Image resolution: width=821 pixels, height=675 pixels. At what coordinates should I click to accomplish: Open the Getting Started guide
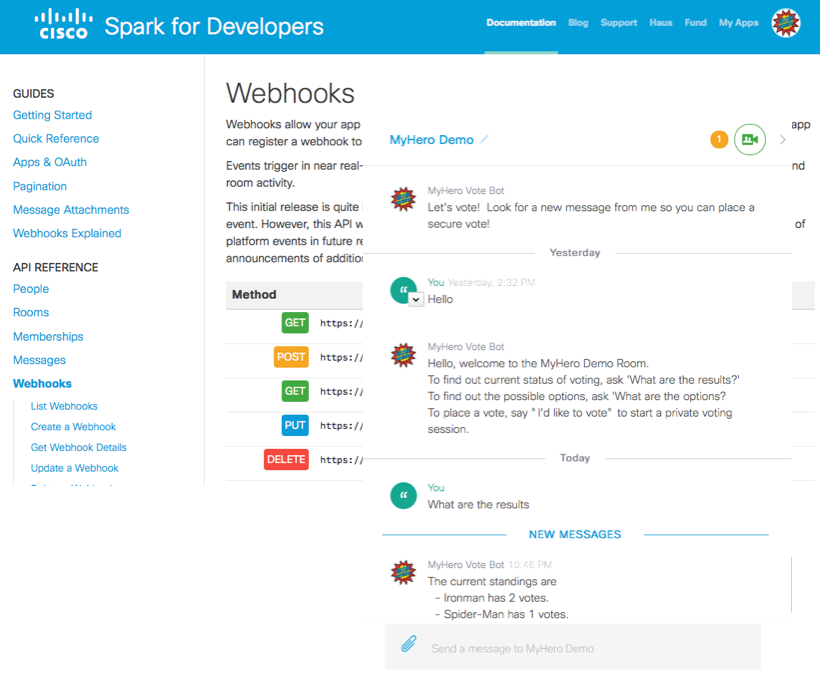click(52, 115)
